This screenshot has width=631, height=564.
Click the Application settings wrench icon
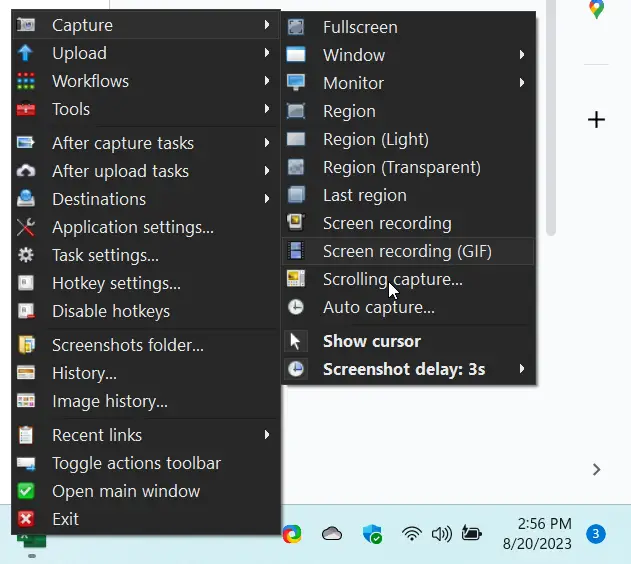[x=26, y=227]
